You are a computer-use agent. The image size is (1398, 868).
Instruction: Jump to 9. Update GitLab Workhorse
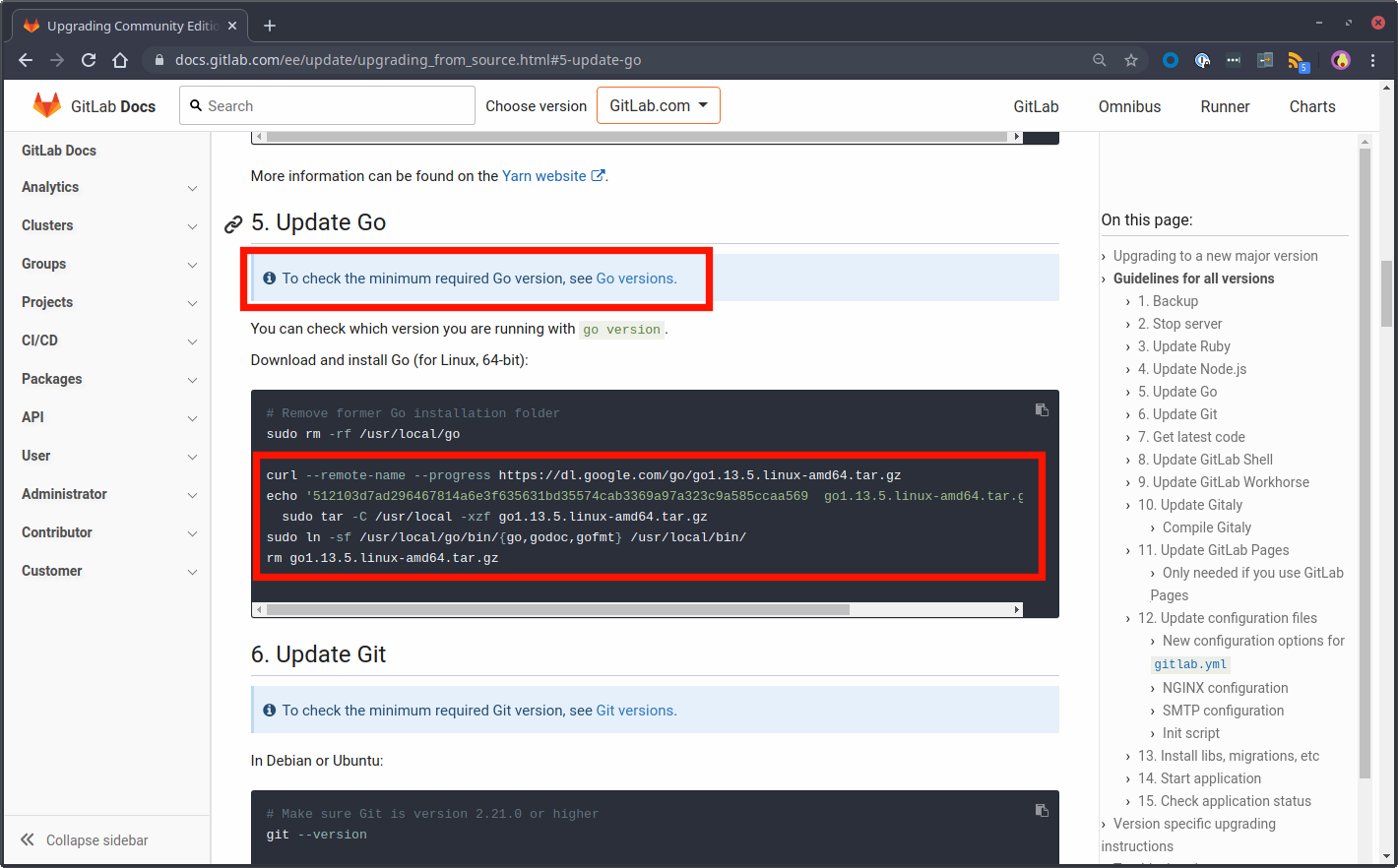tap(1224, 482)
